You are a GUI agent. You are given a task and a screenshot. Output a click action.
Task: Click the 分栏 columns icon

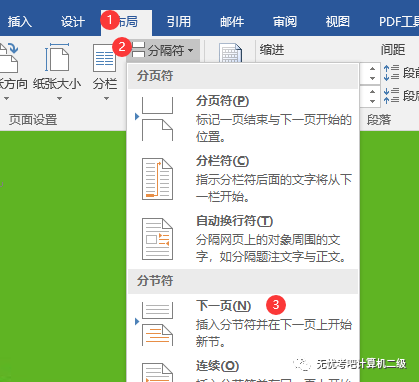(x=105, y=58)
